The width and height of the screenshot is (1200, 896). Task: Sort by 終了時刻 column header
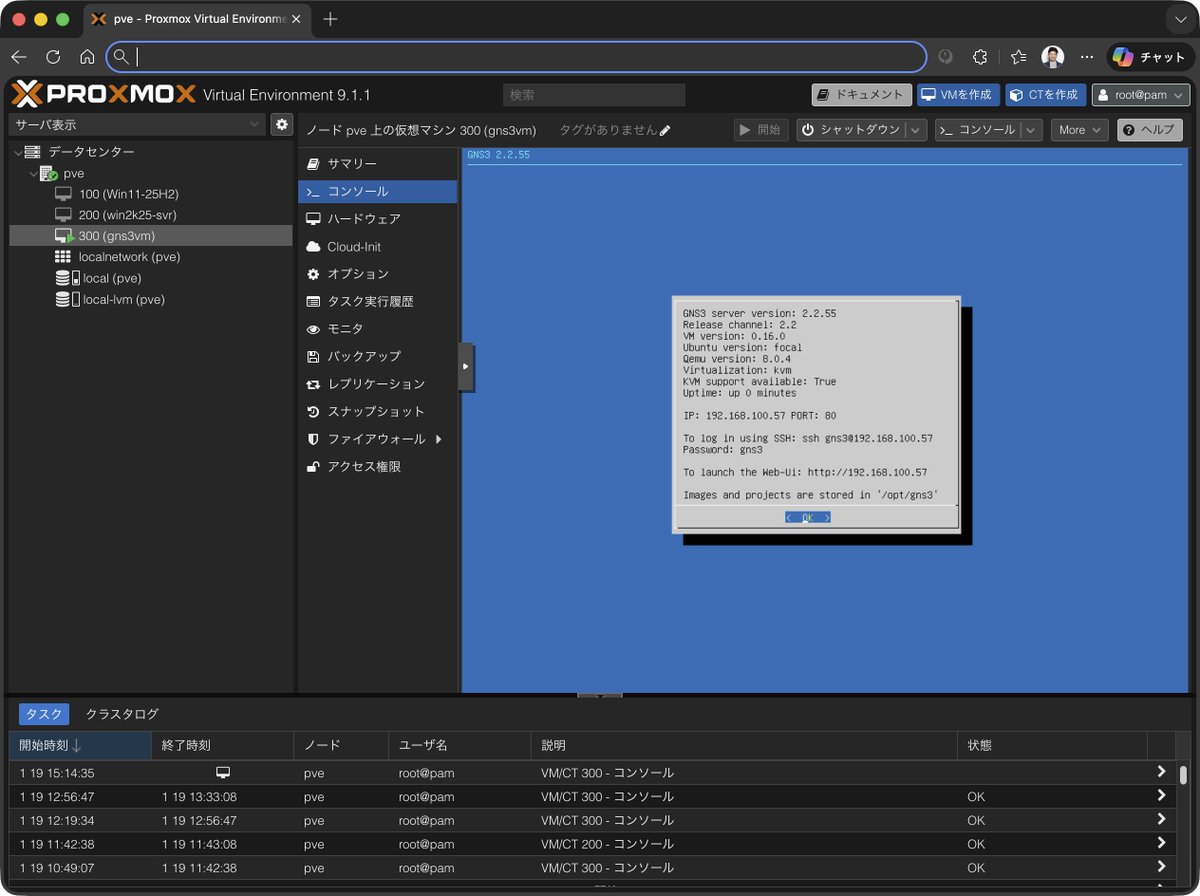tap(222, 746)
